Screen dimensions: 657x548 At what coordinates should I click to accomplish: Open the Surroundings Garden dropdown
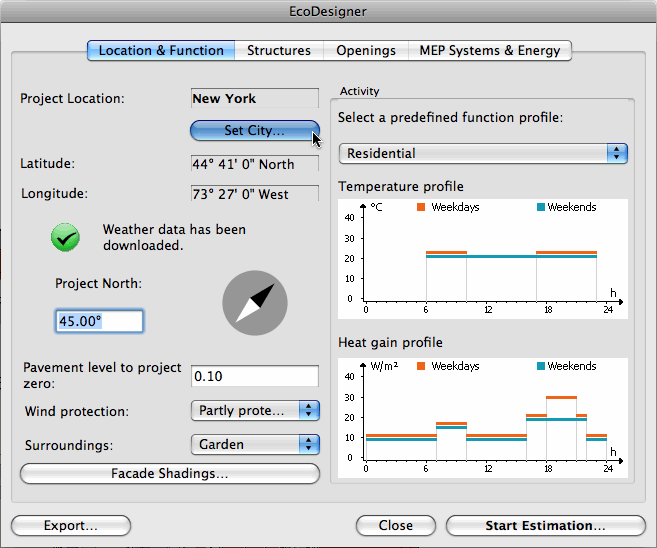[255, 445]
